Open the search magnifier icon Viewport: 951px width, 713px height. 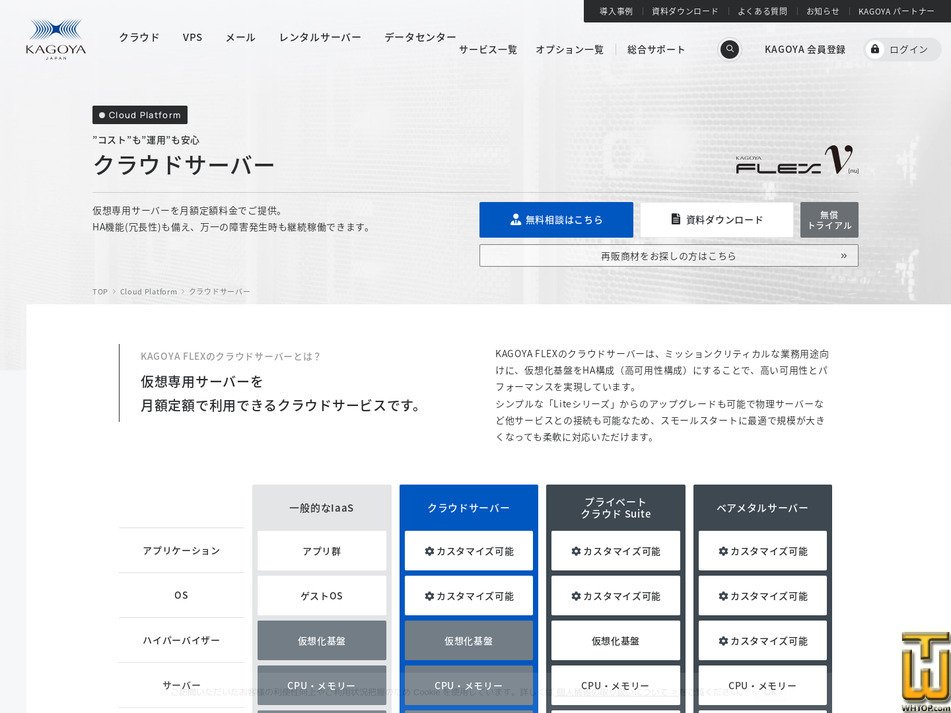(x=729, y=49)
